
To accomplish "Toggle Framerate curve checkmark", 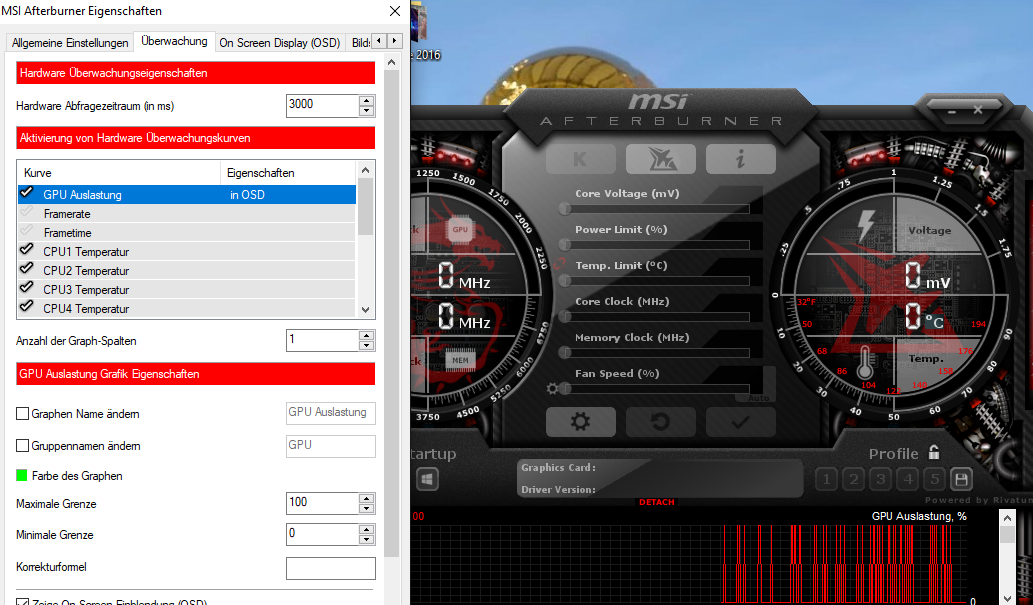I will click(x=26, y=212).
